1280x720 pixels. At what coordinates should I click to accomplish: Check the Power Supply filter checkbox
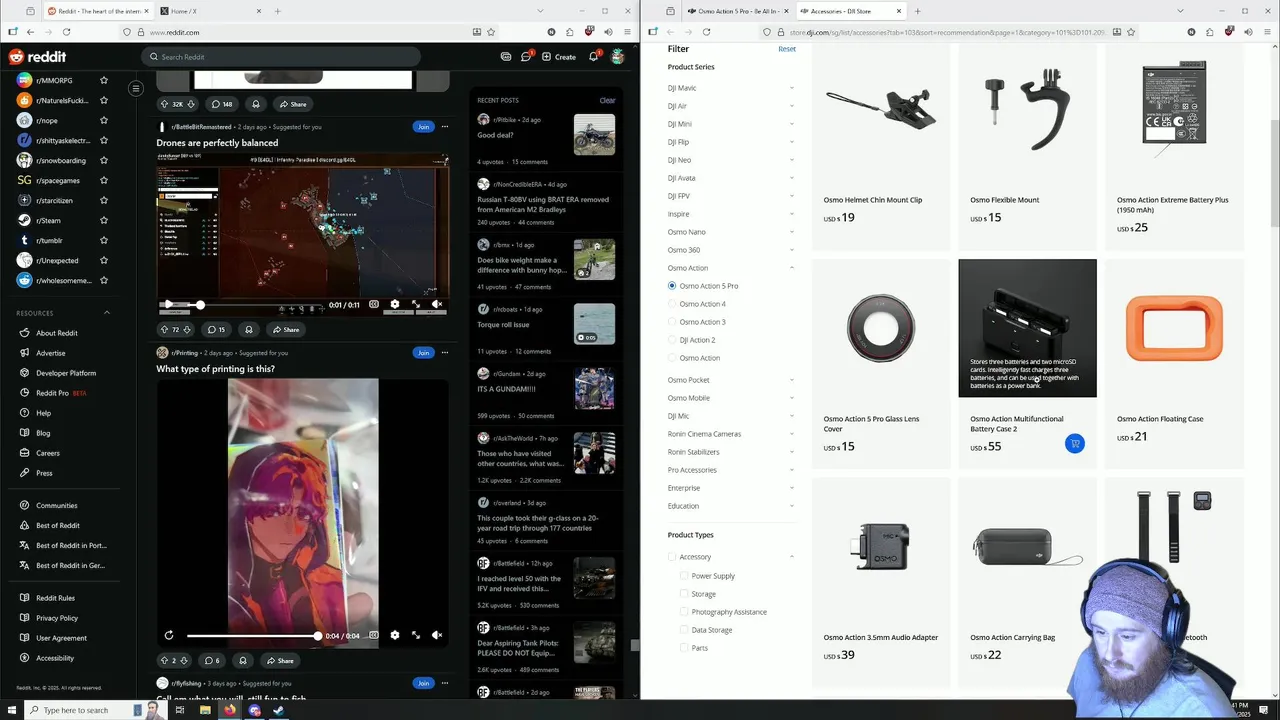[684, 576]
